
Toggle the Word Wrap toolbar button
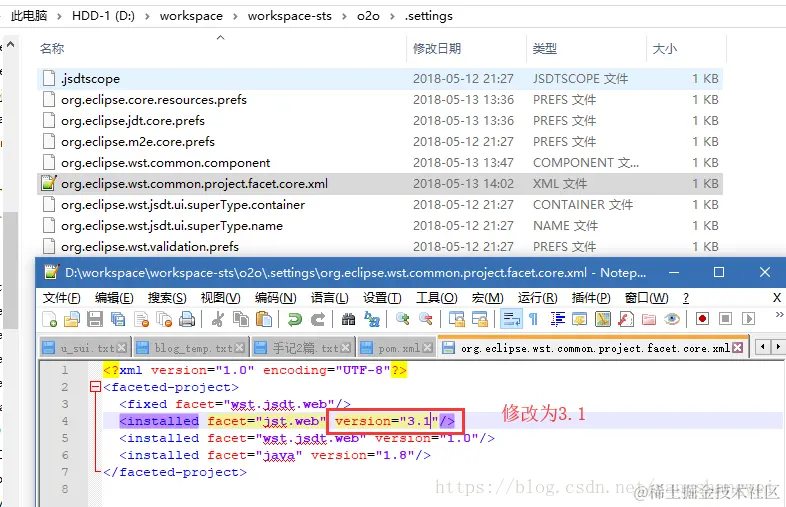click(511, 319)
